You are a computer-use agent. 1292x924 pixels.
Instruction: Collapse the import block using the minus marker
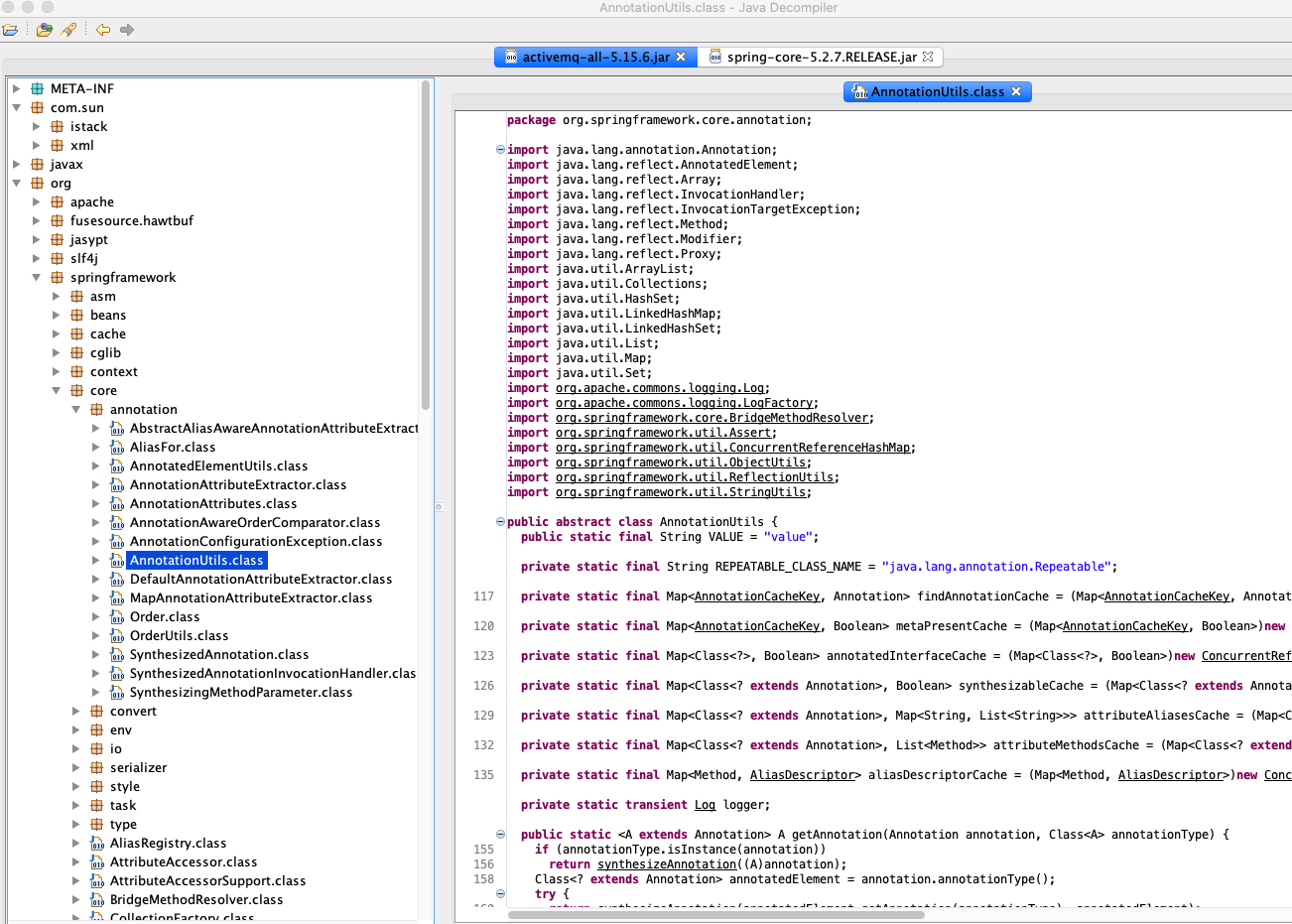[x=499, y=149]
